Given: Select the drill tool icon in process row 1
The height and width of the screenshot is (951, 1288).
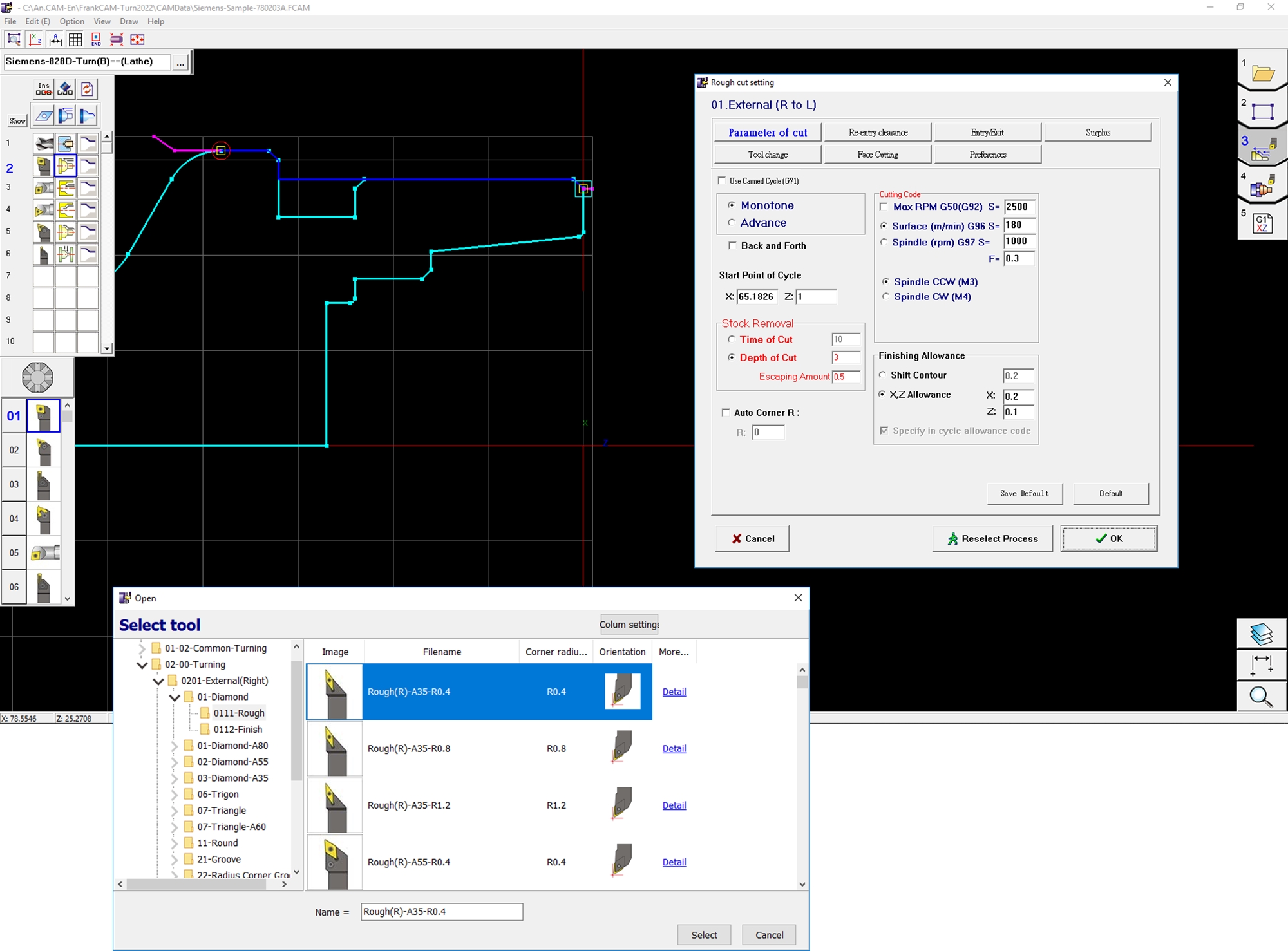Looking at the screenshot, I should (x=44, y=143).
